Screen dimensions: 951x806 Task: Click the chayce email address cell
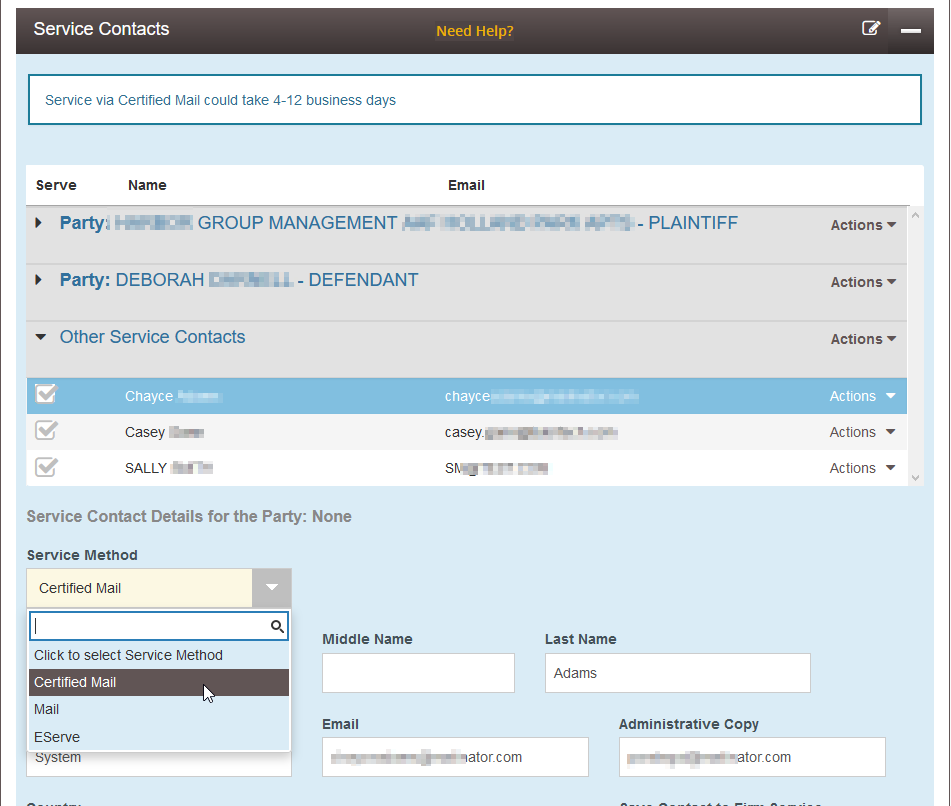click(542, 396)
